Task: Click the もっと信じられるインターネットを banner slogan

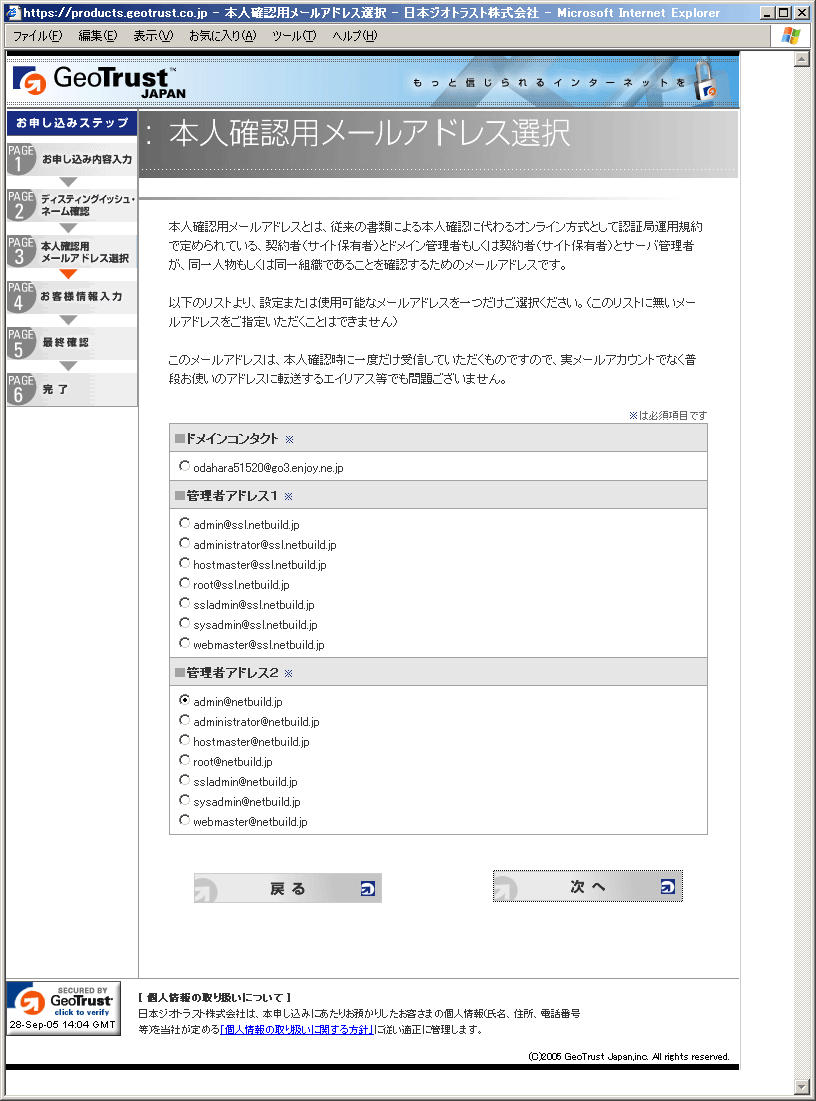Action: tap(548, 83)
